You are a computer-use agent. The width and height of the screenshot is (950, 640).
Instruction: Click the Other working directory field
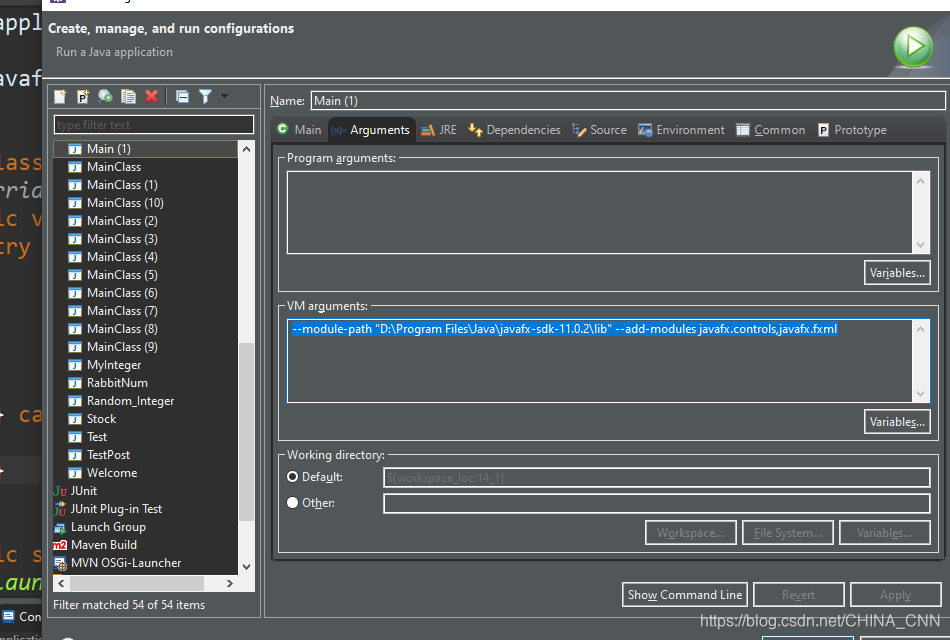click(657, 503)
